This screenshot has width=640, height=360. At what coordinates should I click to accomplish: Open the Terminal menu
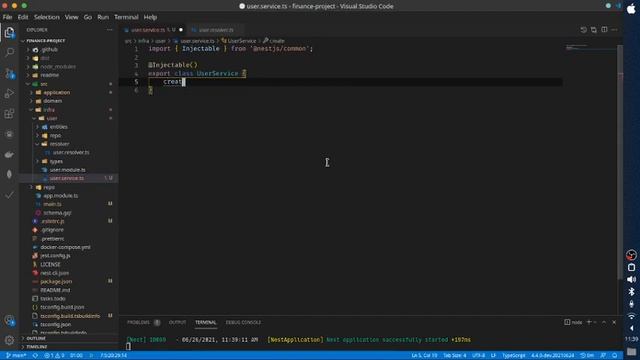click(126, 17)
